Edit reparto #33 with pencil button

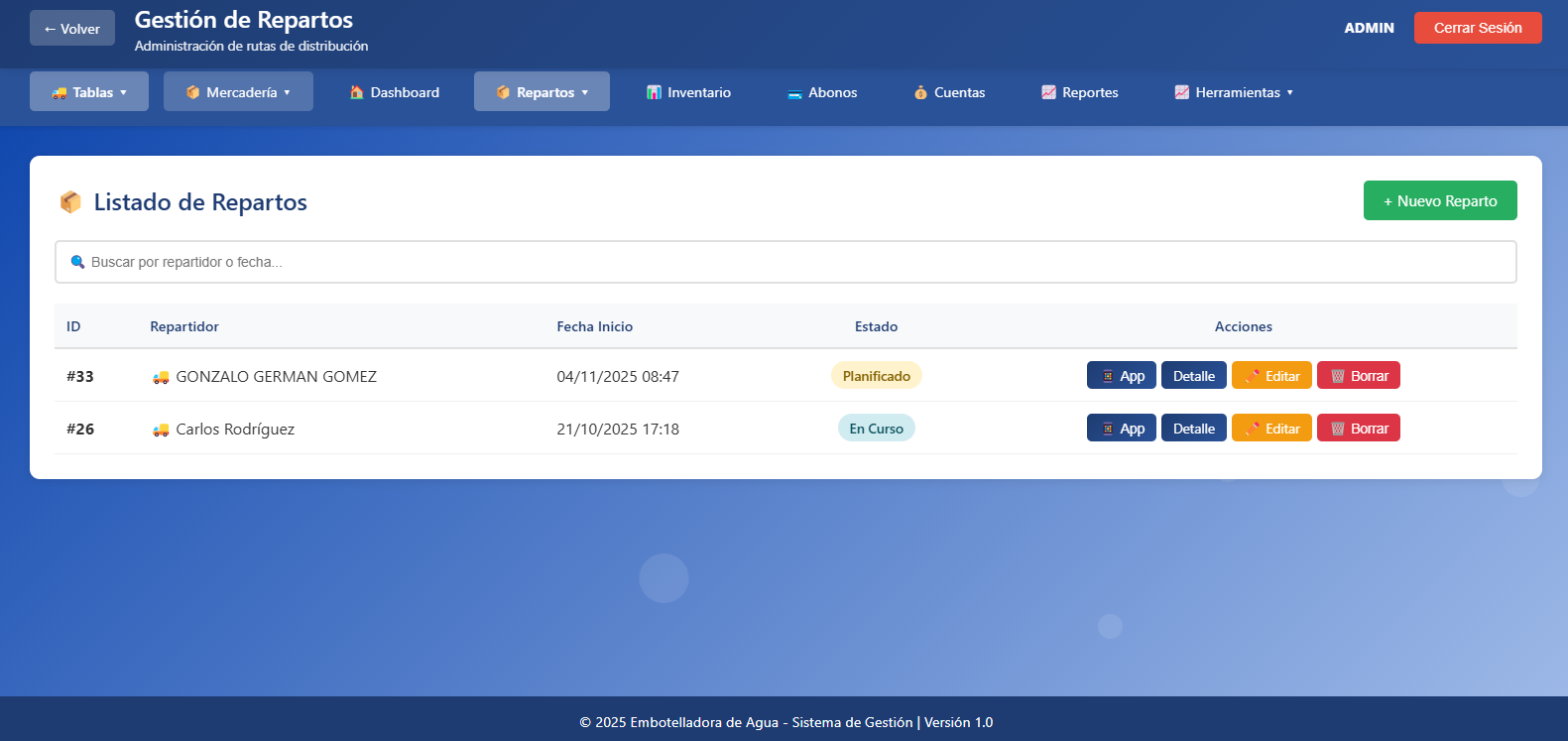[1271, 376]
